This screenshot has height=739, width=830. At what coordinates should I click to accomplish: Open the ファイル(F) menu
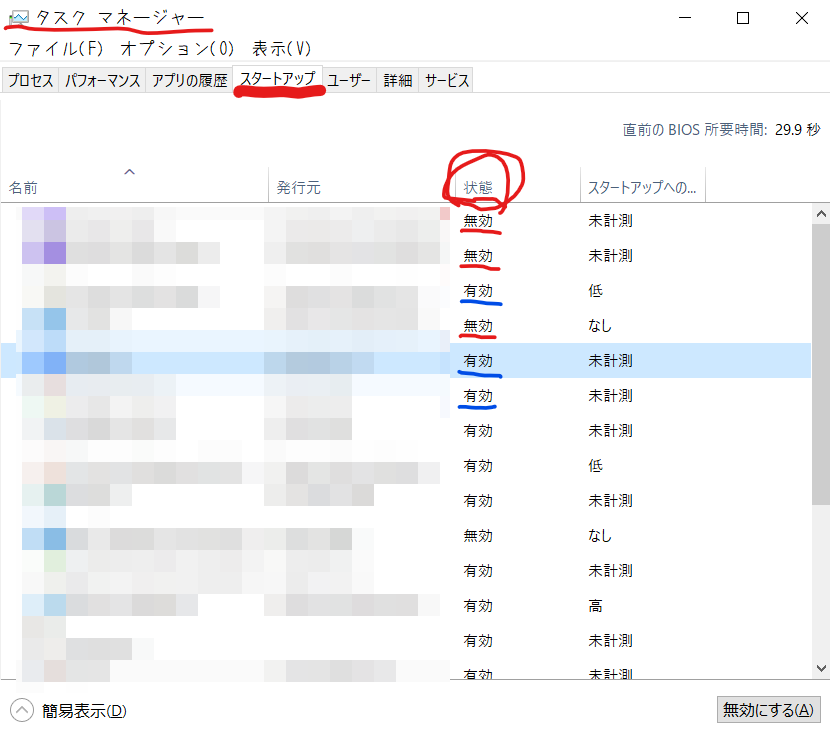pyautogui.click(x=56, y=49)
